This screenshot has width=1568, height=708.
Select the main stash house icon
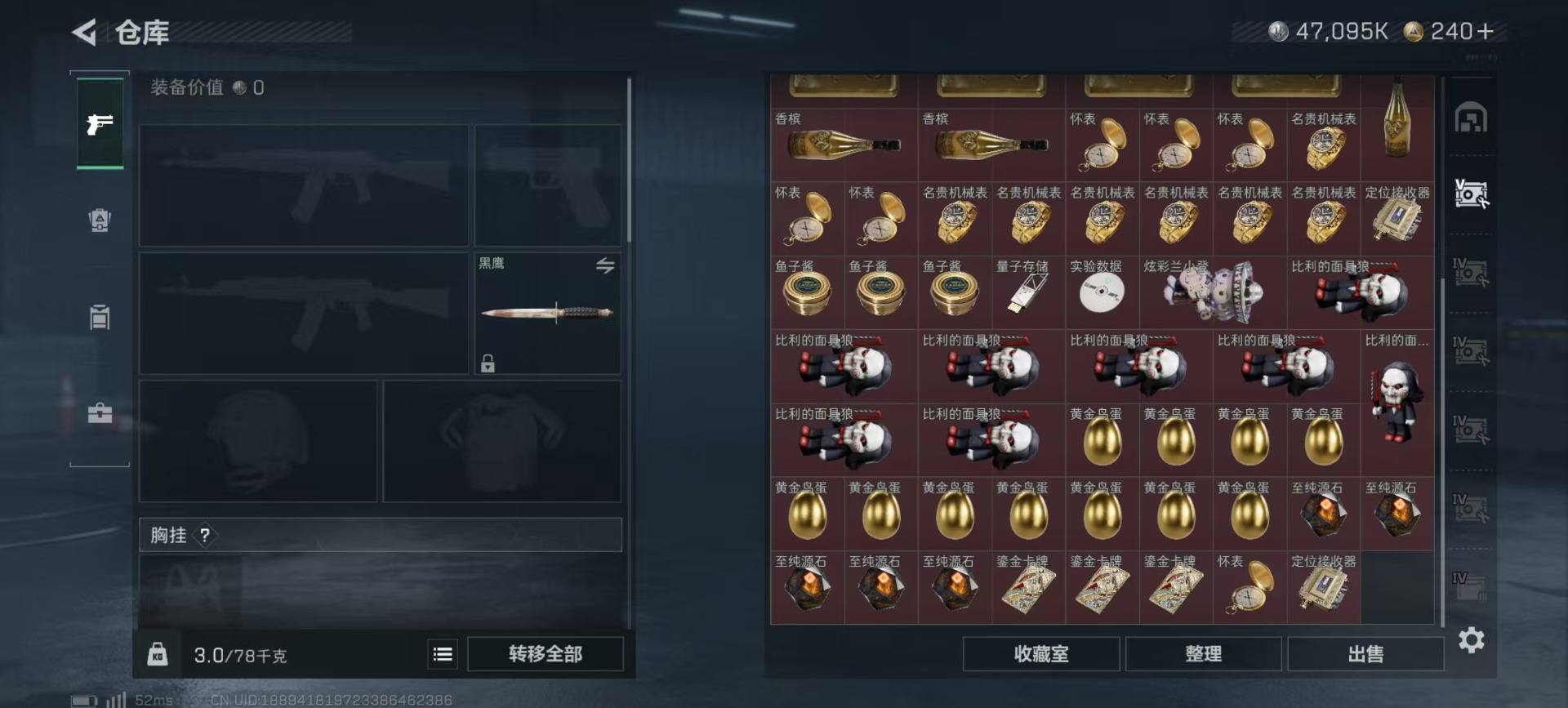(1471, 118)
